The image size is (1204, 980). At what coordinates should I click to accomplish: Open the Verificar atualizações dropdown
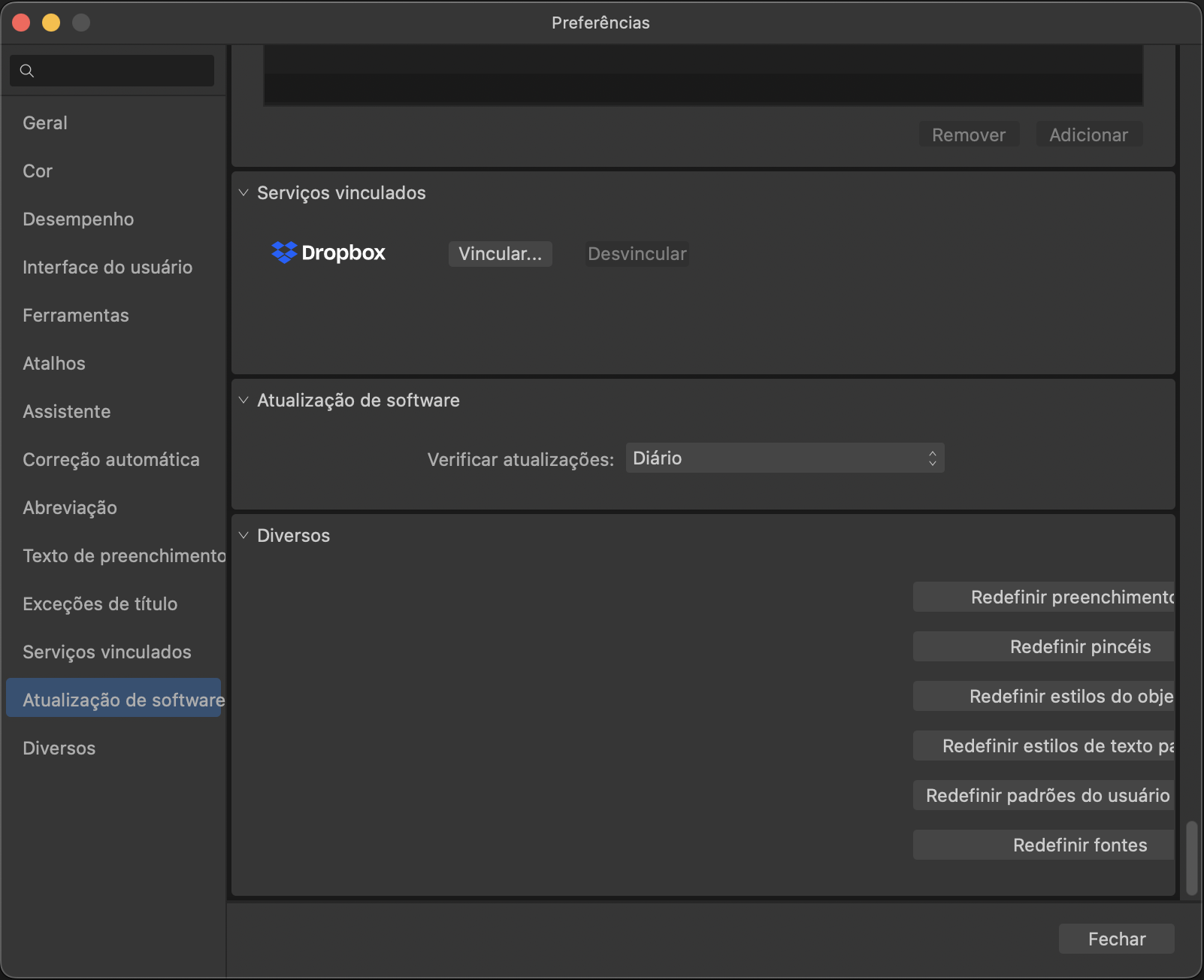click(785, 458)
